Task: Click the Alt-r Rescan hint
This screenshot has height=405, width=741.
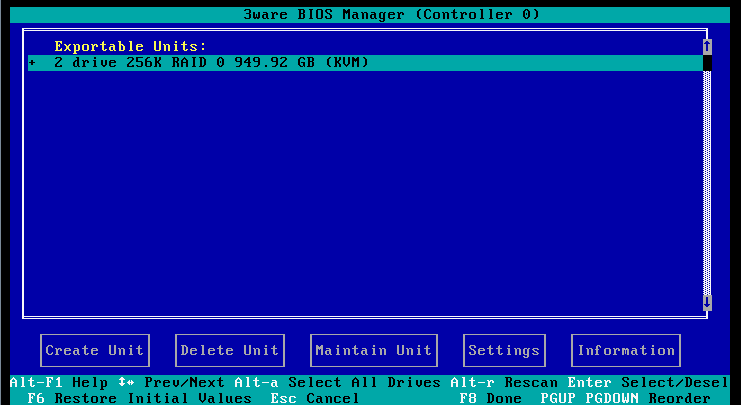Action: 504,382
